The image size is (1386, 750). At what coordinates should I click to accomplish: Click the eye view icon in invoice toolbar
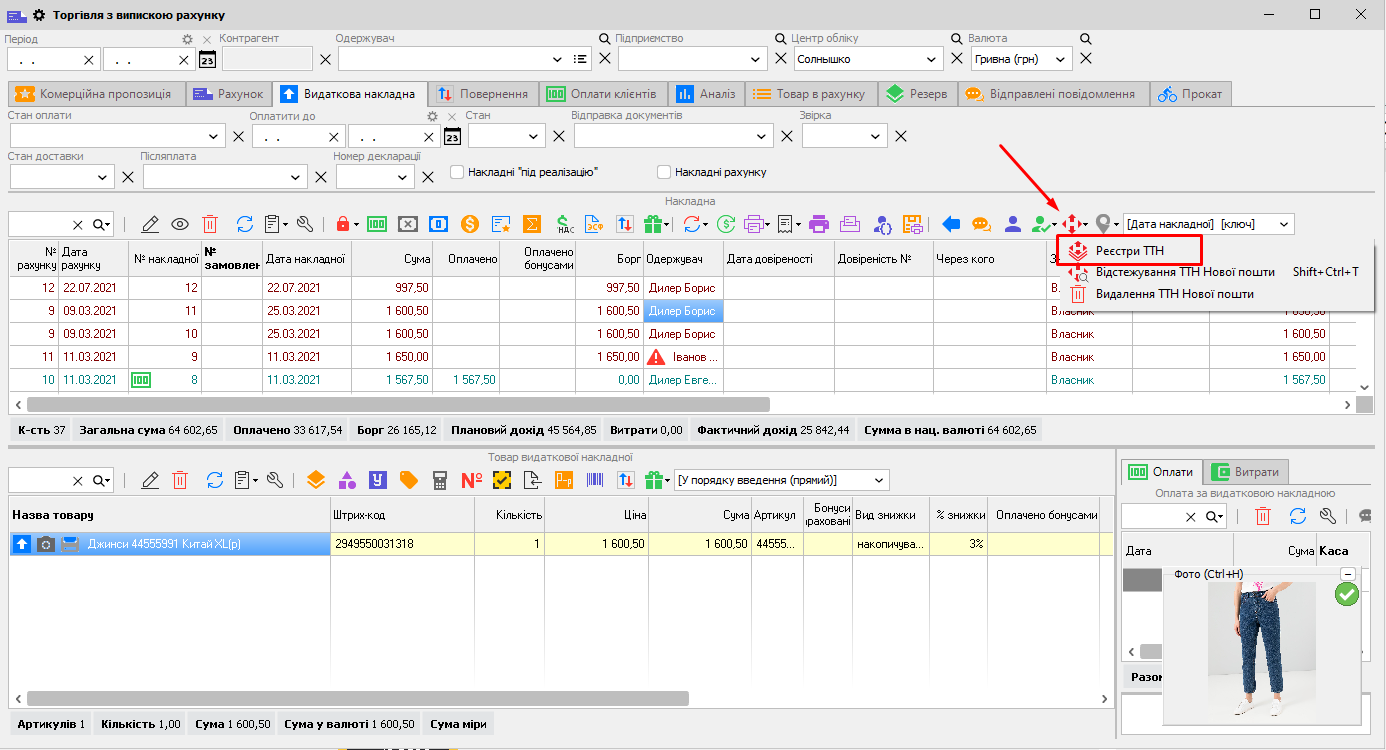pos(180,224)
